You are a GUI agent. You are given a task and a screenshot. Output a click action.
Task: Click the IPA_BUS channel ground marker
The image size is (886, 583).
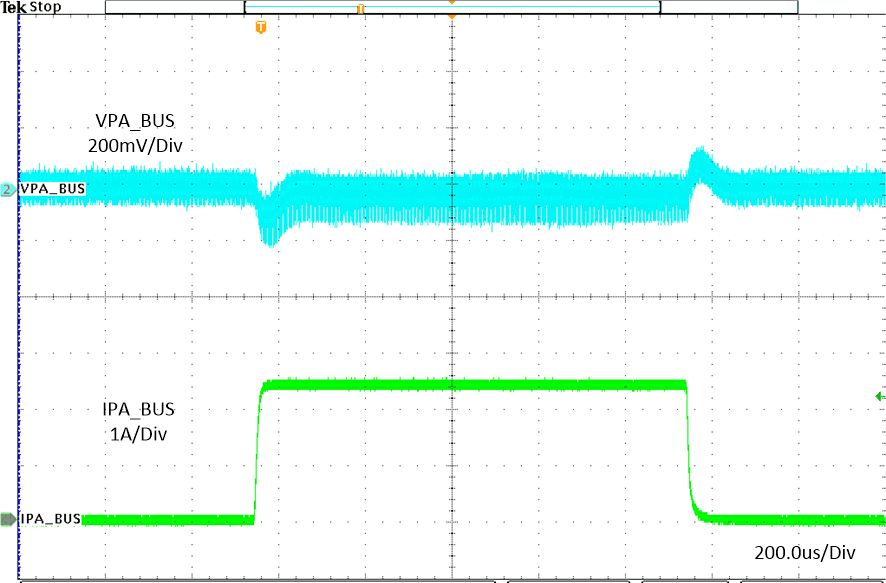point(7,517)
